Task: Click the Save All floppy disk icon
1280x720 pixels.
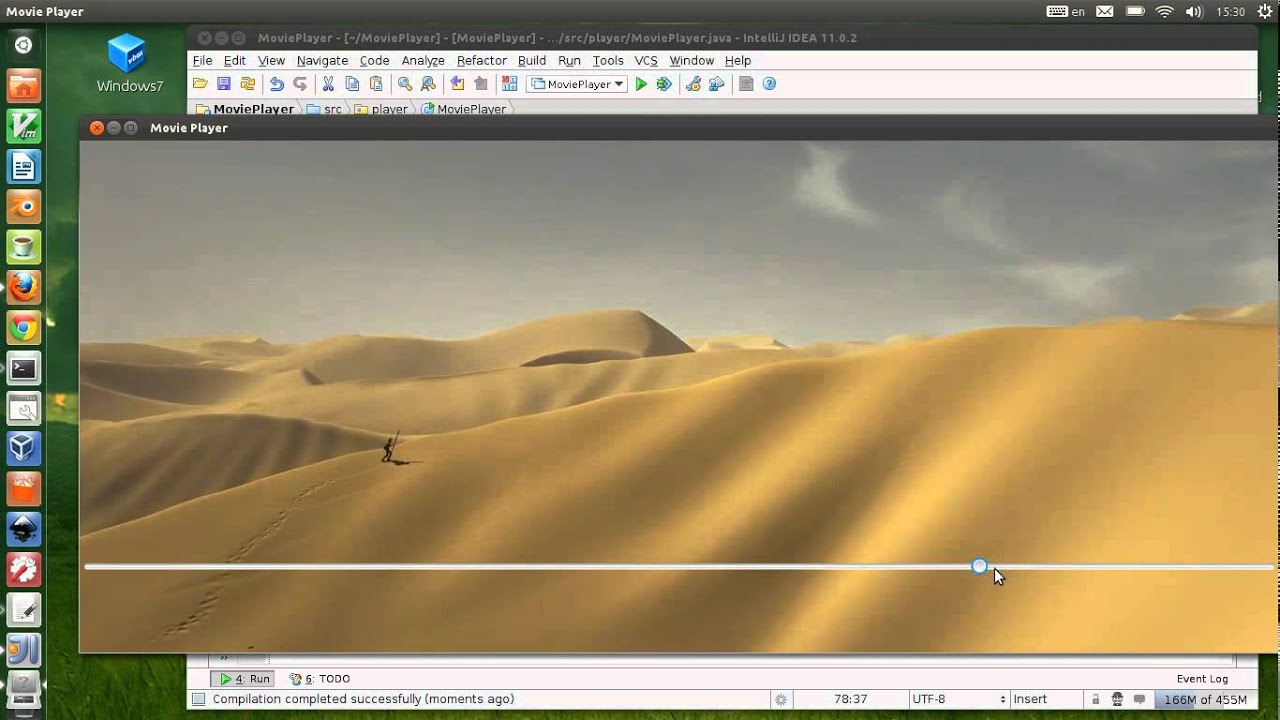Action: 224,84
